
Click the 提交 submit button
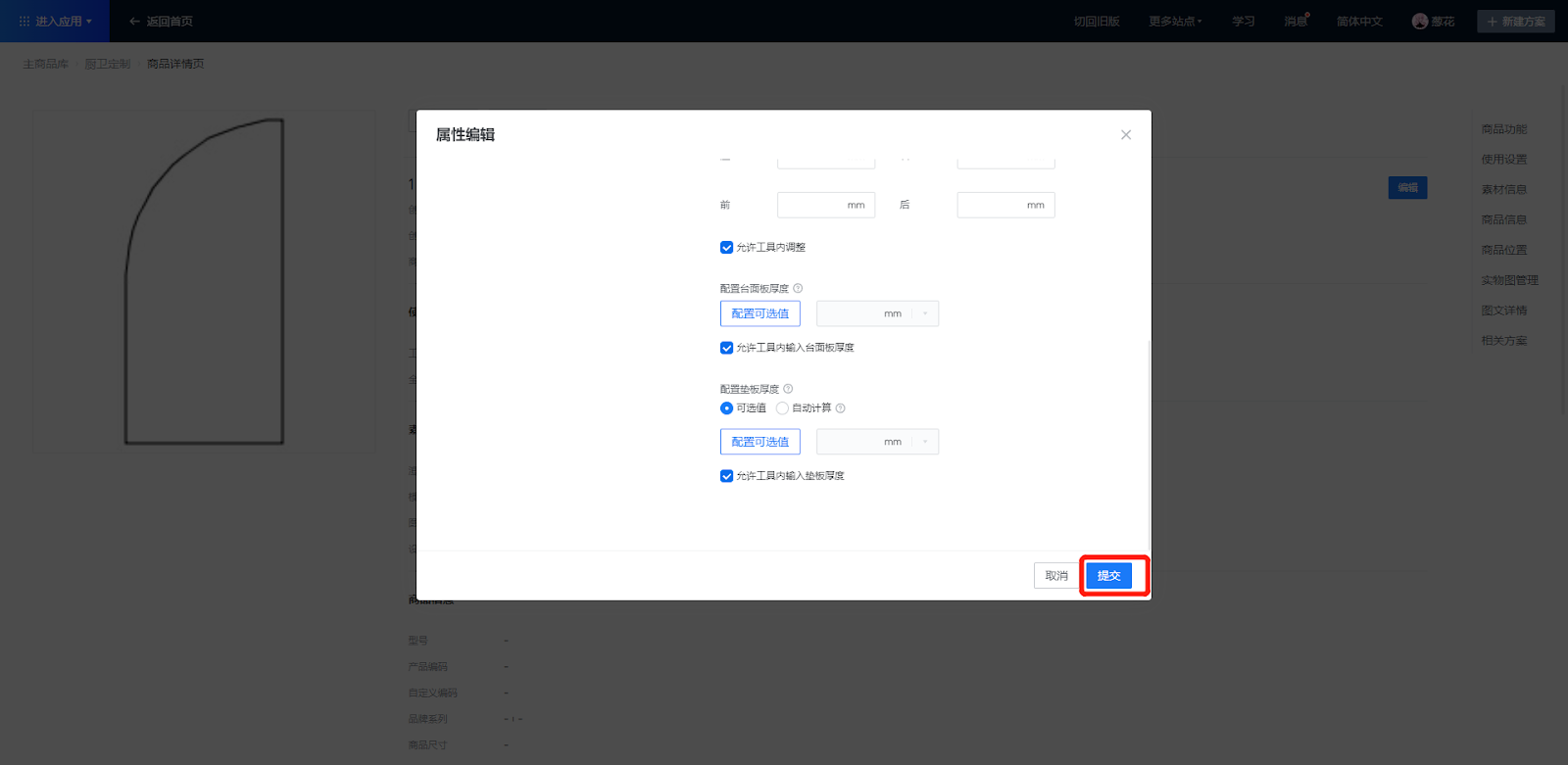tap(1109, 576)
